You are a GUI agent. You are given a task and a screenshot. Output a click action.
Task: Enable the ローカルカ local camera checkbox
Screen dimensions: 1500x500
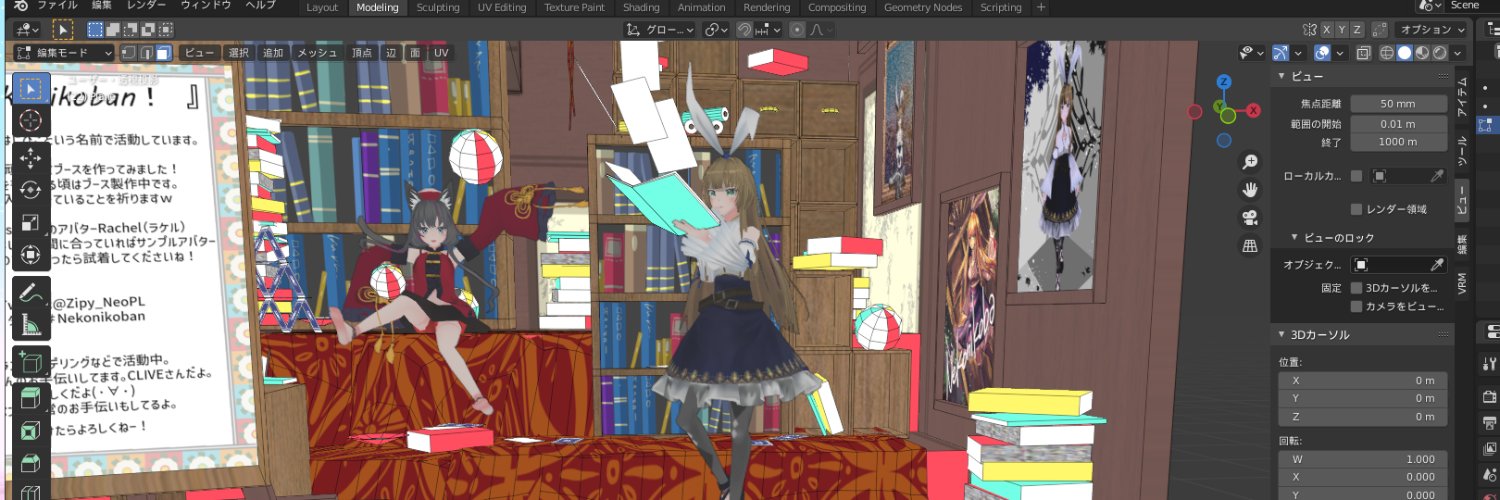(1356, 176)
